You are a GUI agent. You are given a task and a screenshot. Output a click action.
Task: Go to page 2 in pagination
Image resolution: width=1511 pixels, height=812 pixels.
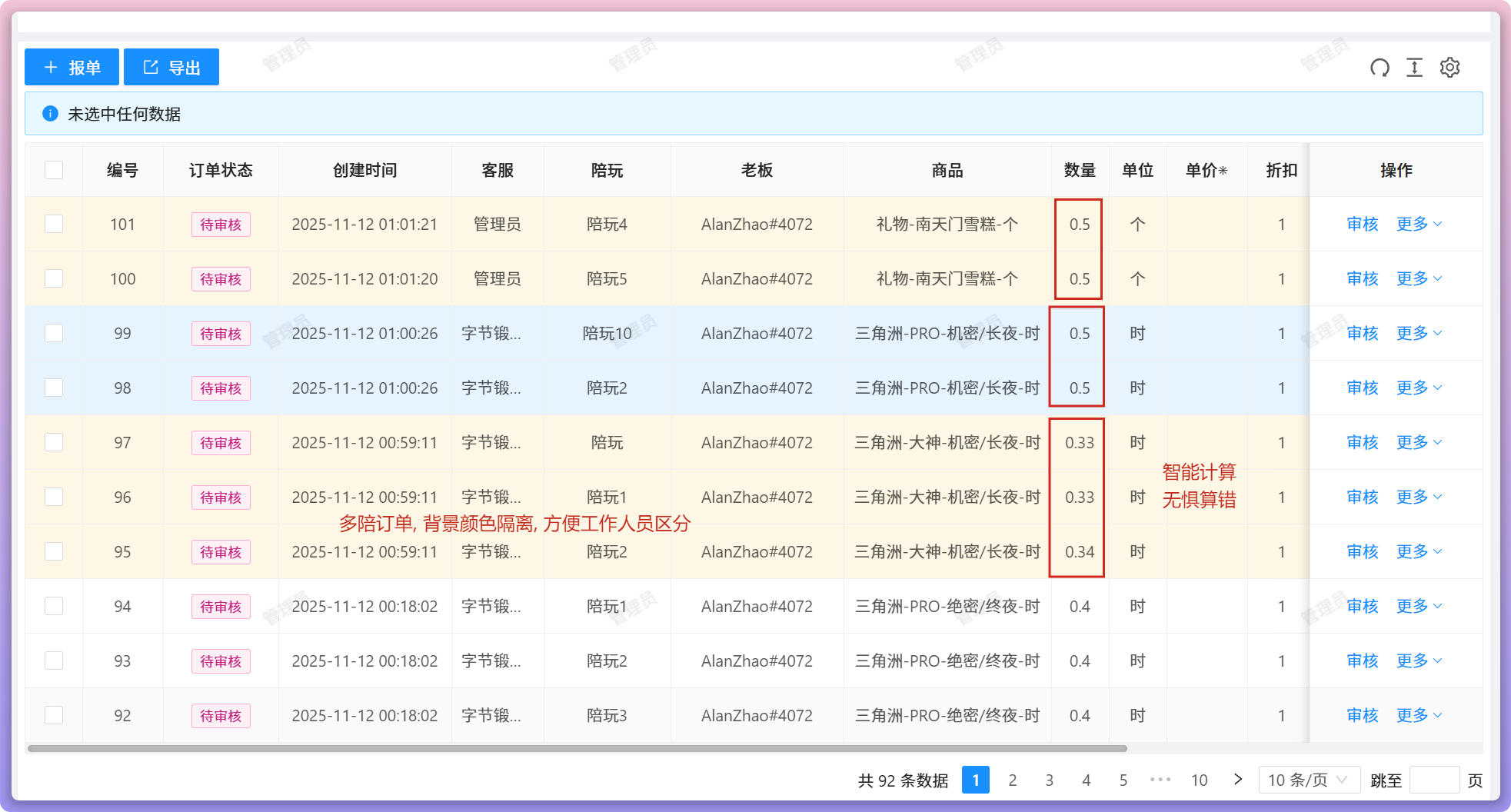pyautogui.click(x=1012, y=780)
